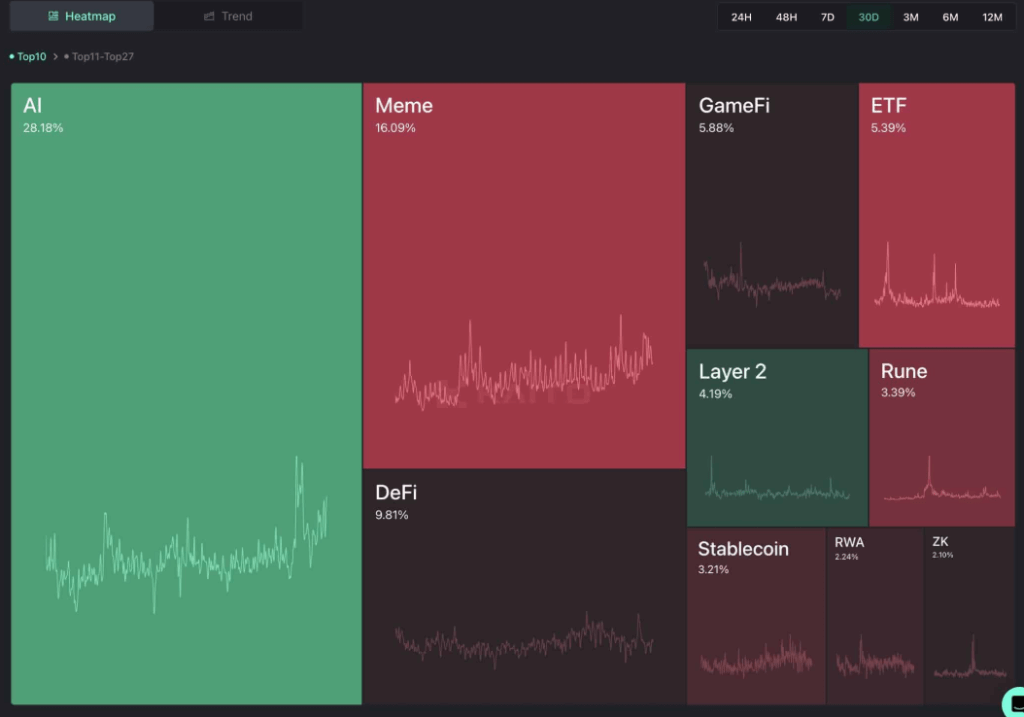Open the RWA narrative tile
1024x717 pixels.
[874, 616]
